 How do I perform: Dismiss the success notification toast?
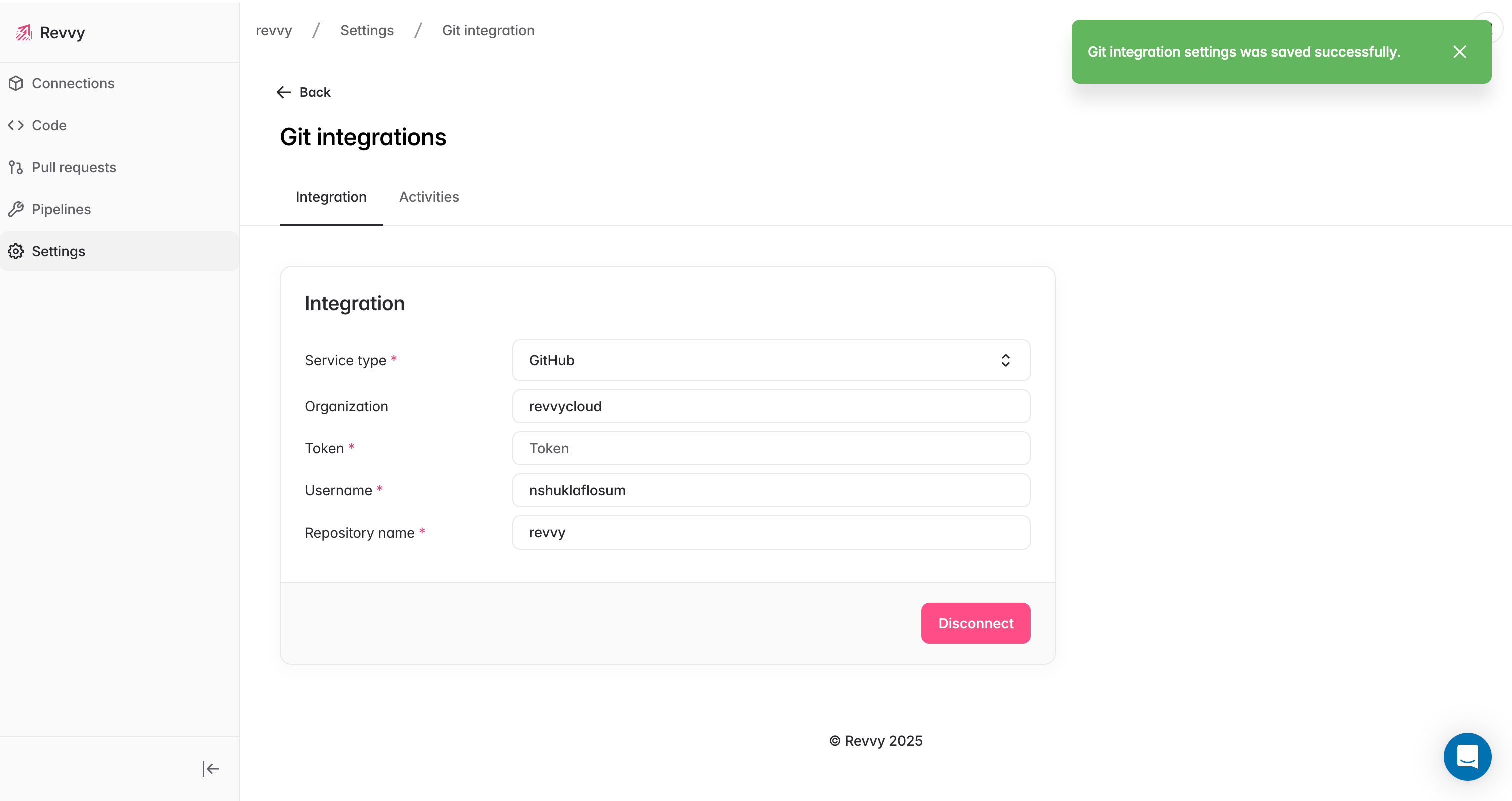[x=1460, y=52]
